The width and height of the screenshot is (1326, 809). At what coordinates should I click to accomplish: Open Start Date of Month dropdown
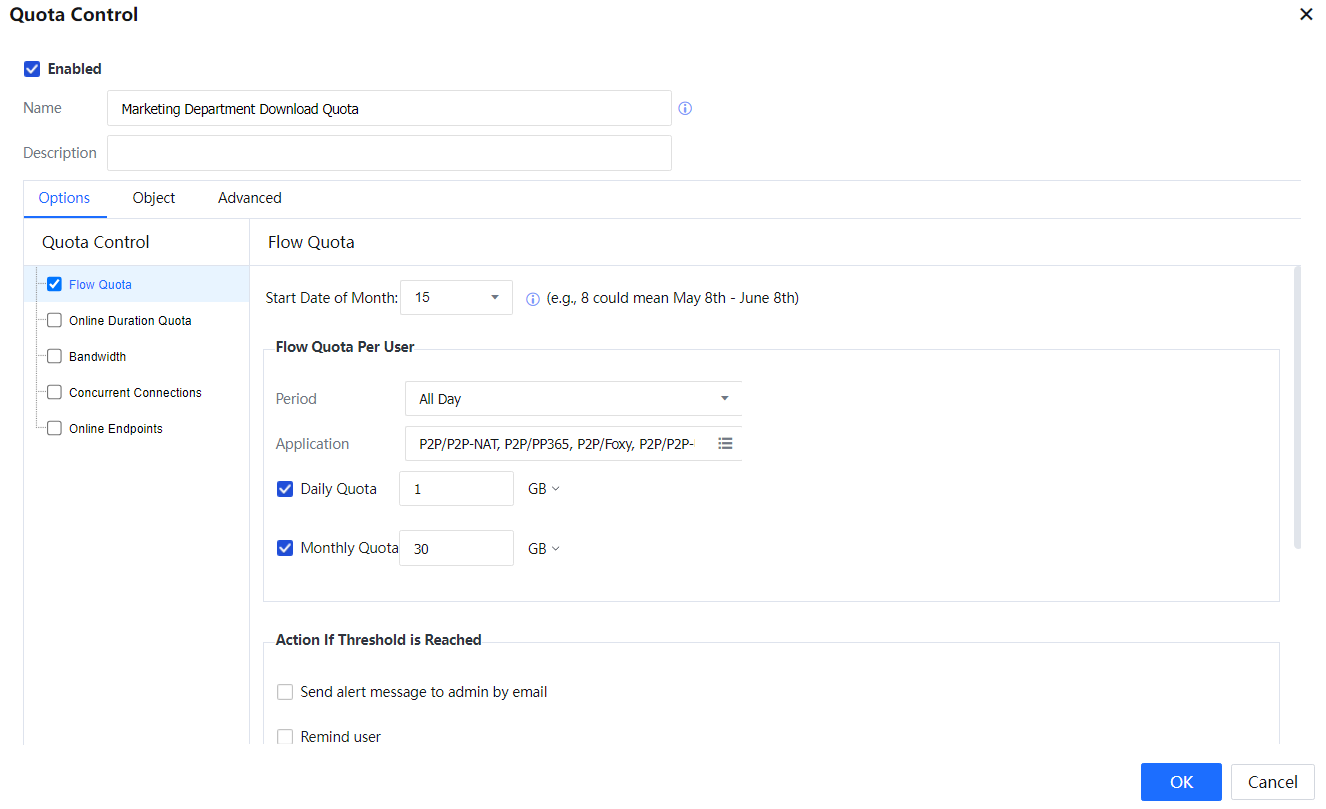[456, 298]
